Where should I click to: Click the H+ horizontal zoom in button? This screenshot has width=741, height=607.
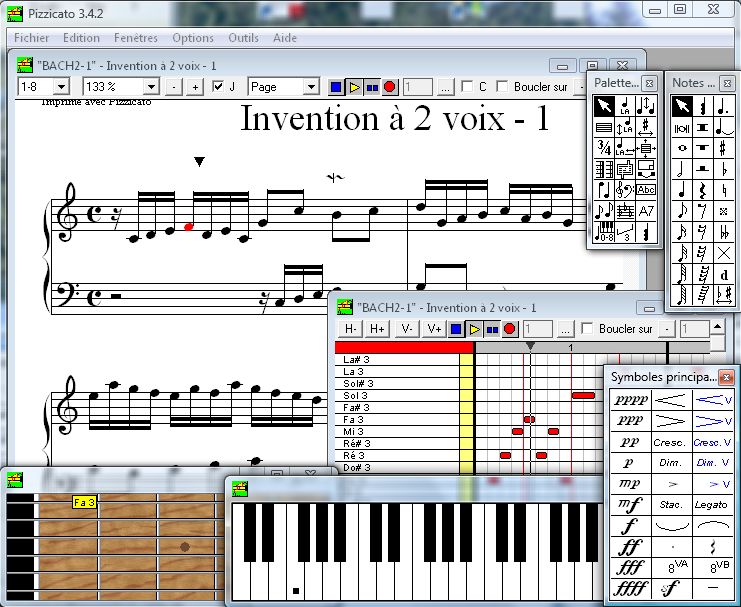(377, 329)
